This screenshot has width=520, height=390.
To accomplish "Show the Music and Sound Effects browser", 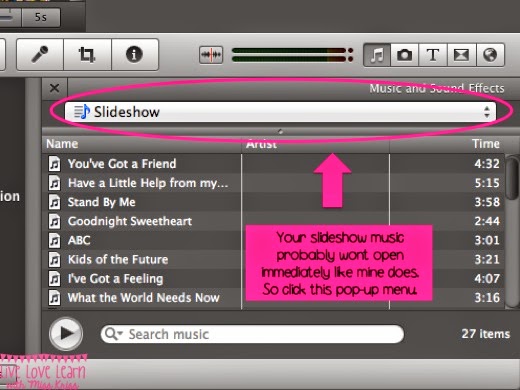I will pos(377,55).
